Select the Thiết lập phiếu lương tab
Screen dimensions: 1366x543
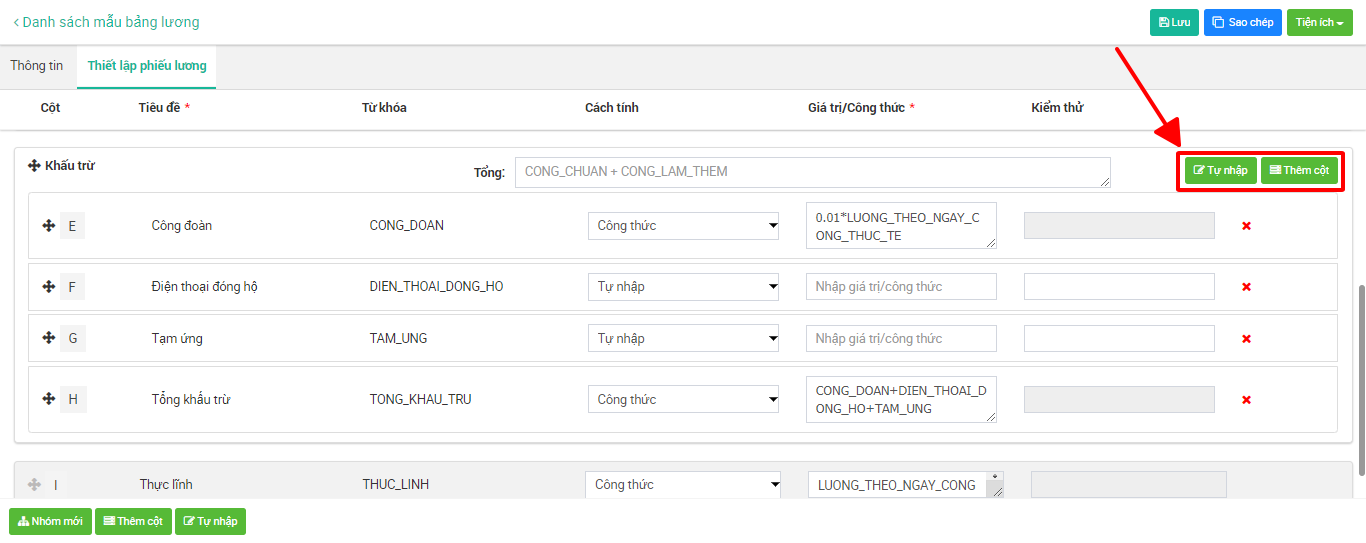click(147, 66)
